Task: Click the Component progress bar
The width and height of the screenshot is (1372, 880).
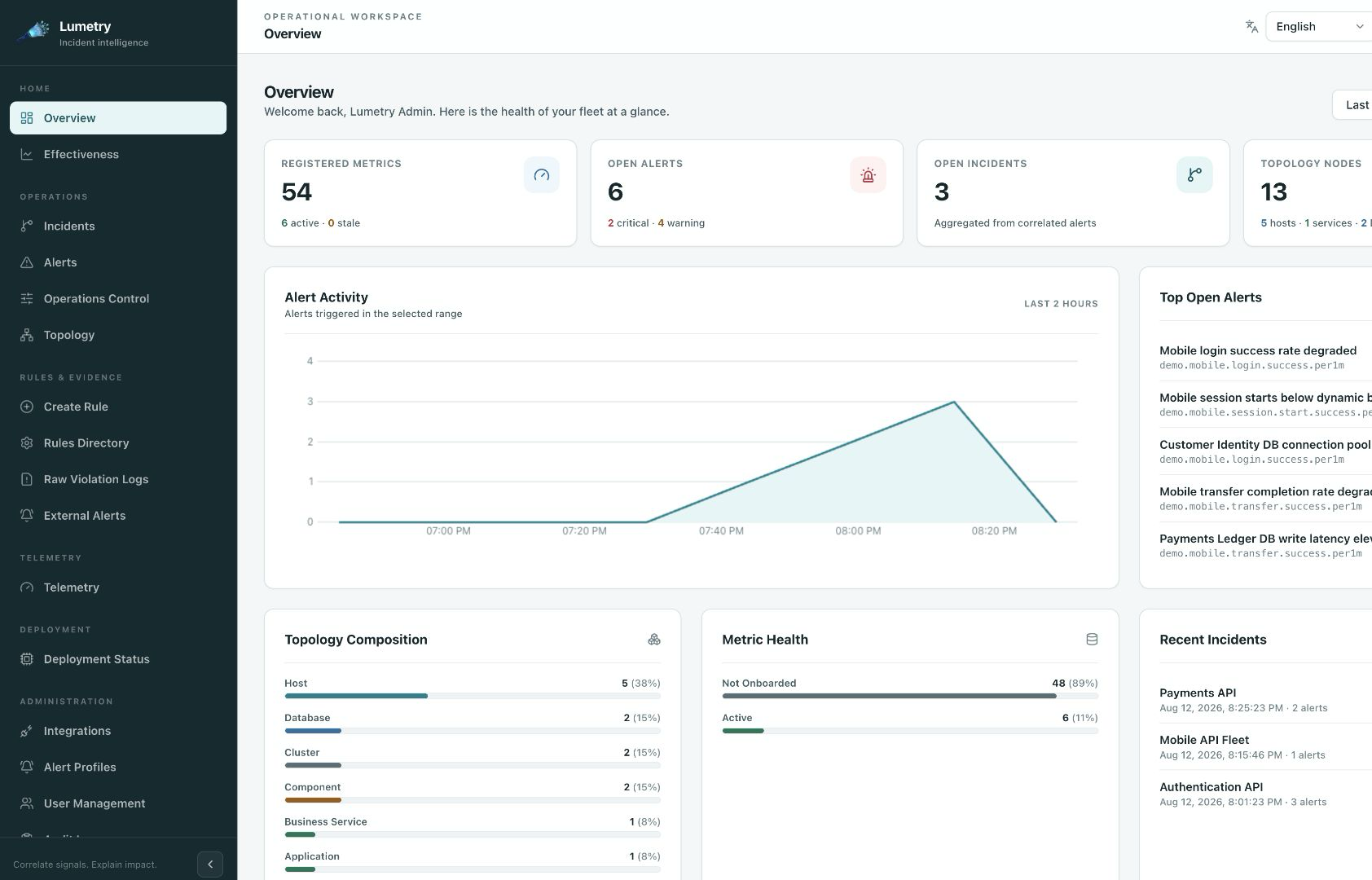Action: pos(473,800)
